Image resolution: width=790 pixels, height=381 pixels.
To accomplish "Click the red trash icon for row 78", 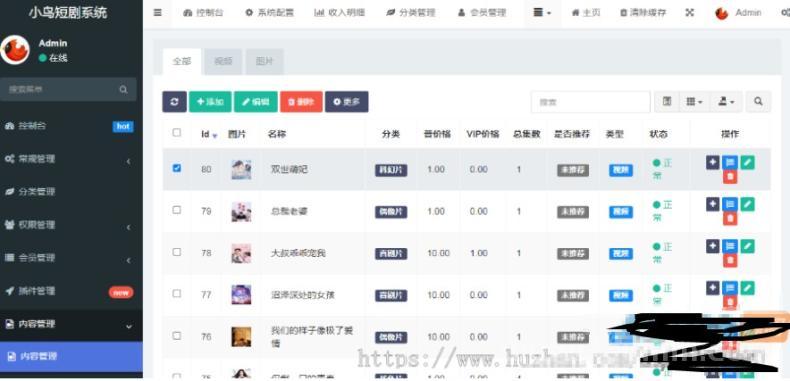I will pyautogui.click(x=730, y=260).
